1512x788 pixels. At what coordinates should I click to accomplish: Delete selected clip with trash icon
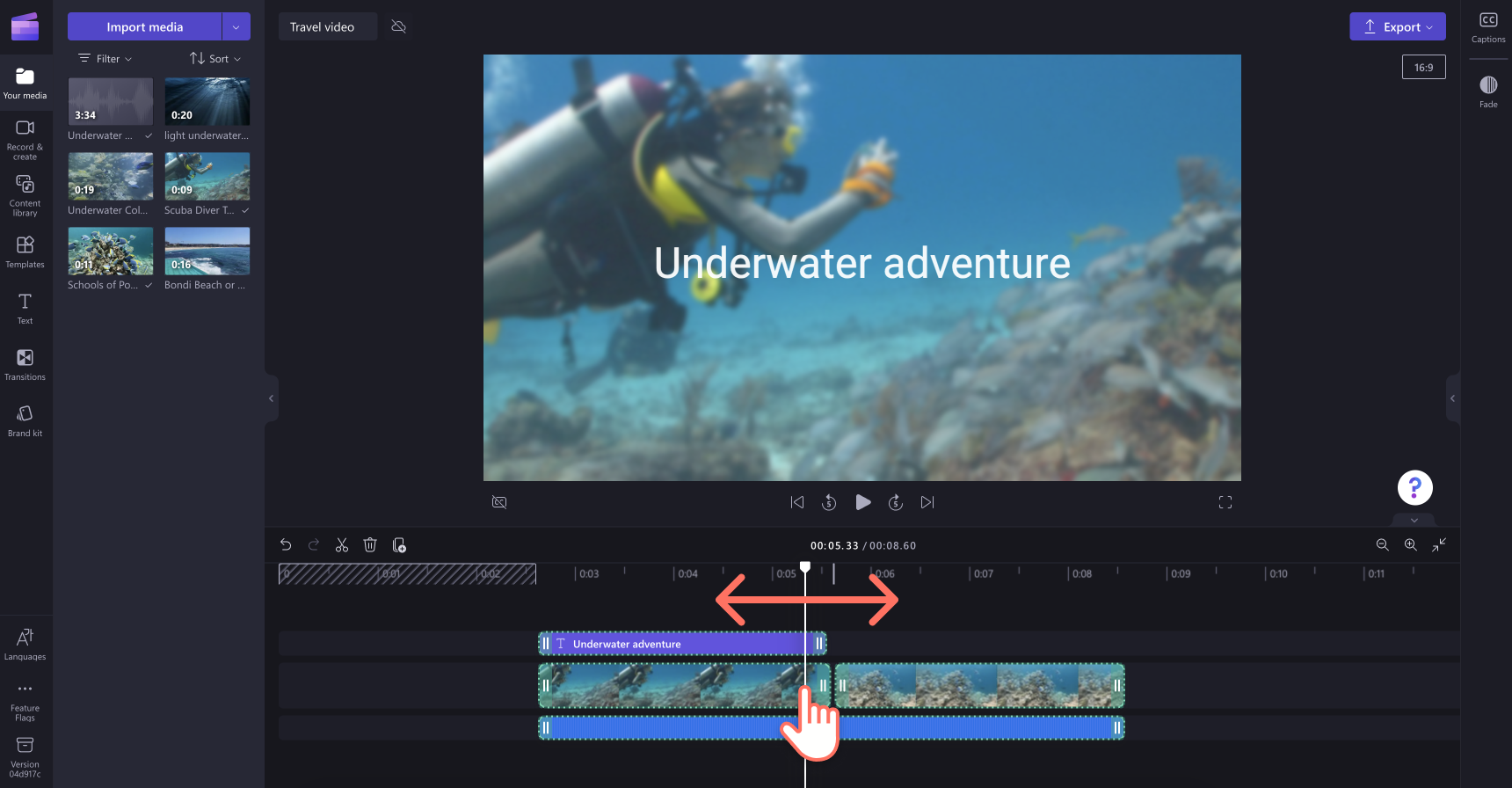coord(370,545)
